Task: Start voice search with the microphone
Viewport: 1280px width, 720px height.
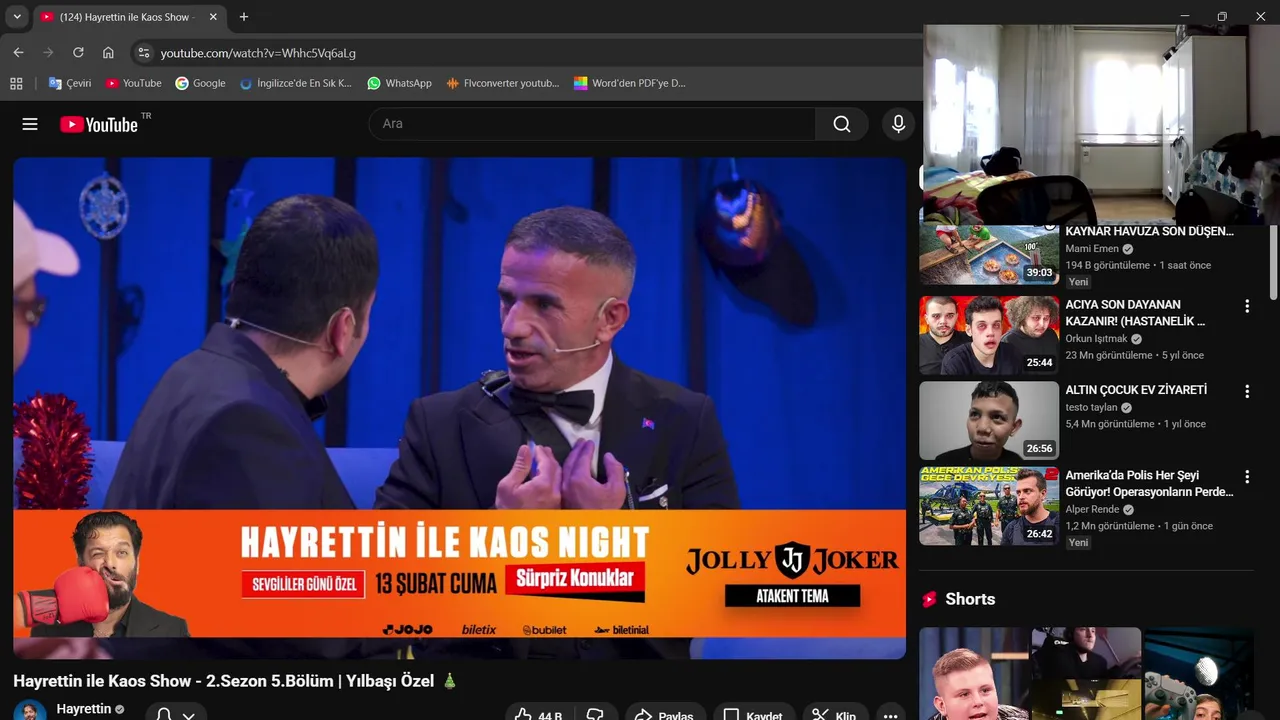Action: [x=898, y=124]
